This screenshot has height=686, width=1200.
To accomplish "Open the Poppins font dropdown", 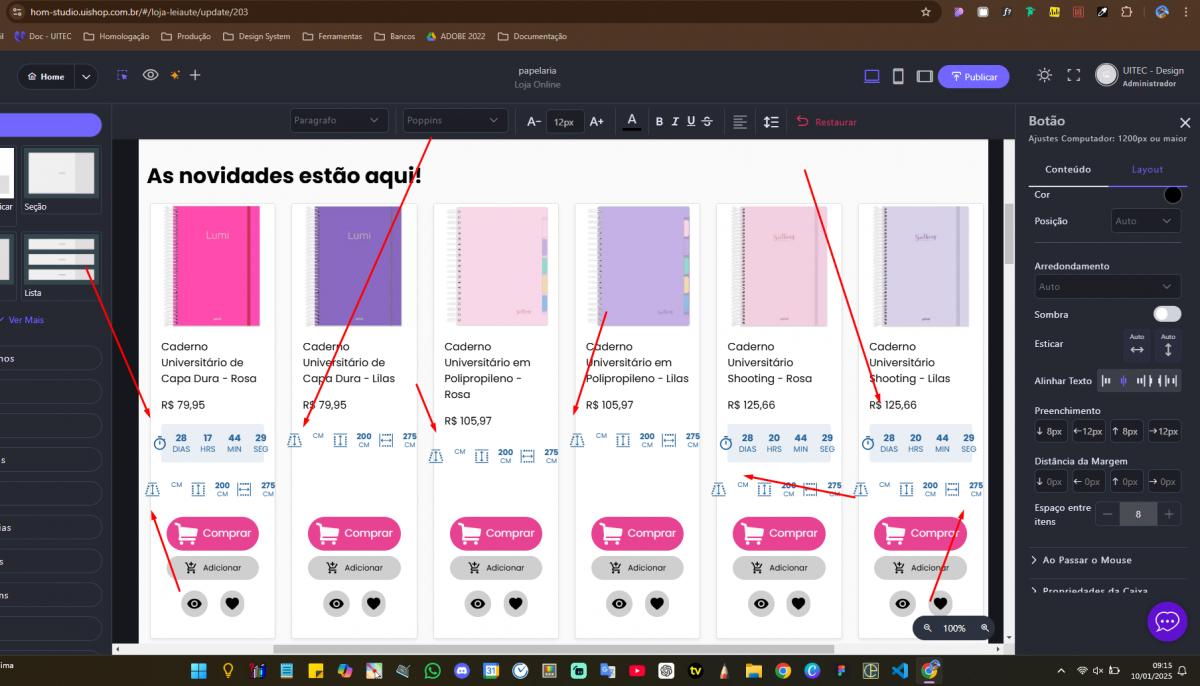I will (455, 121).
